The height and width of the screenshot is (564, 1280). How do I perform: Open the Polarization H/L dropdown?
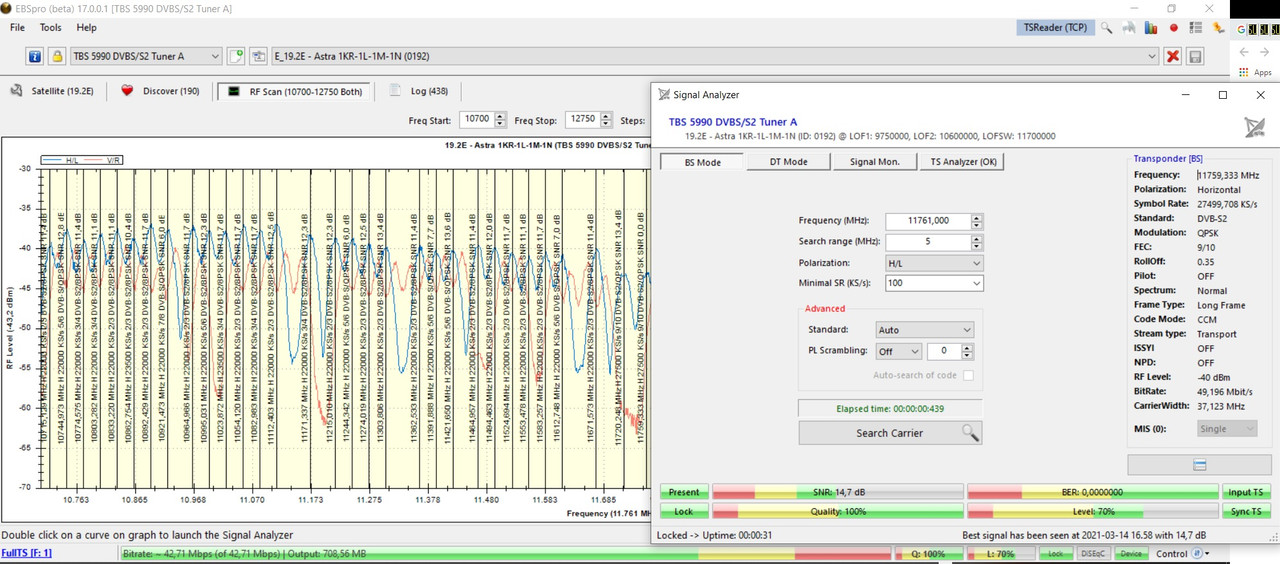pos(934,262)
